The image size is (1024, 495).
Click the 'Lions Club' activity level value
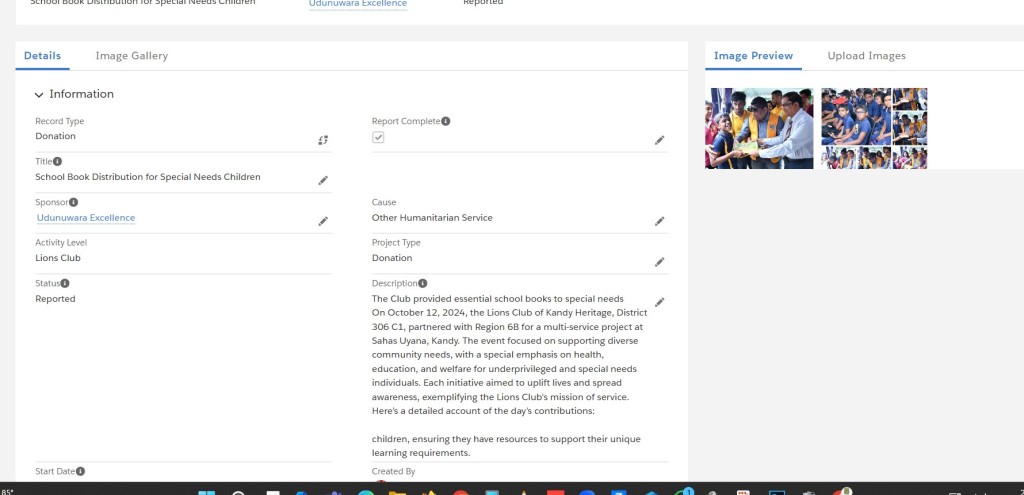(x=58, y=258)
